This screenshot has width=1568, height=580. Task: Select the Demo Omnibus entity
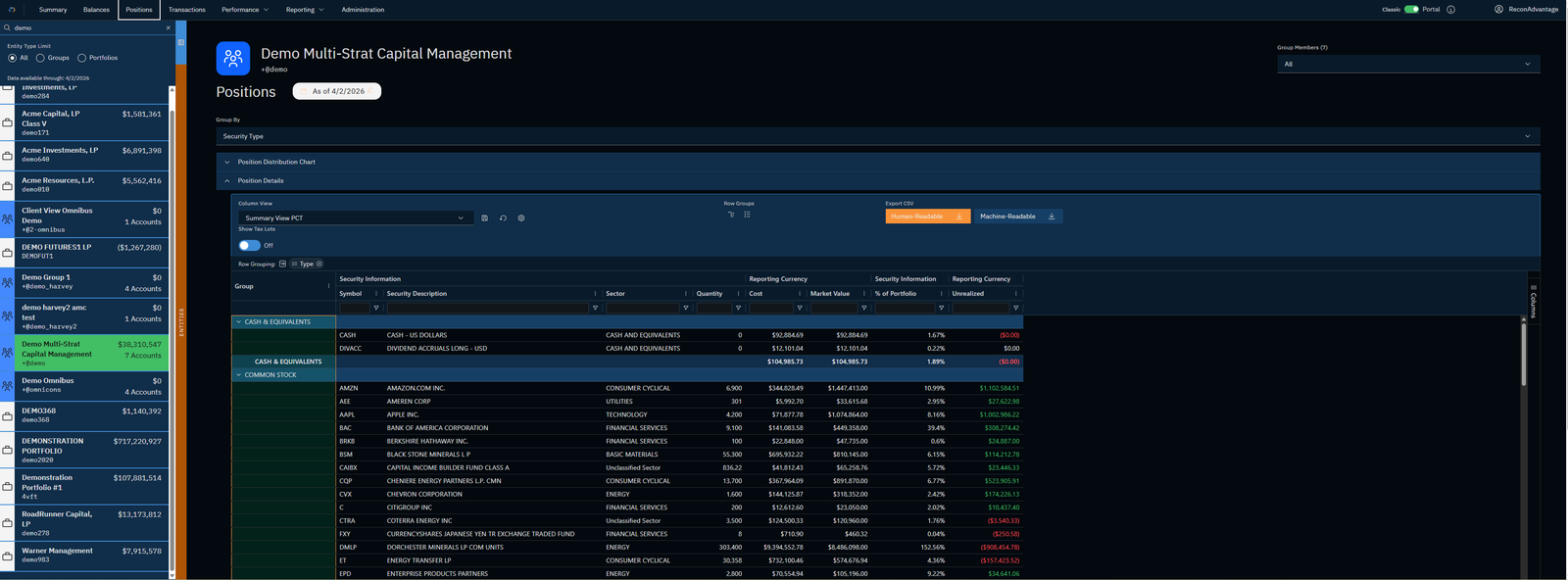[85, 386]
